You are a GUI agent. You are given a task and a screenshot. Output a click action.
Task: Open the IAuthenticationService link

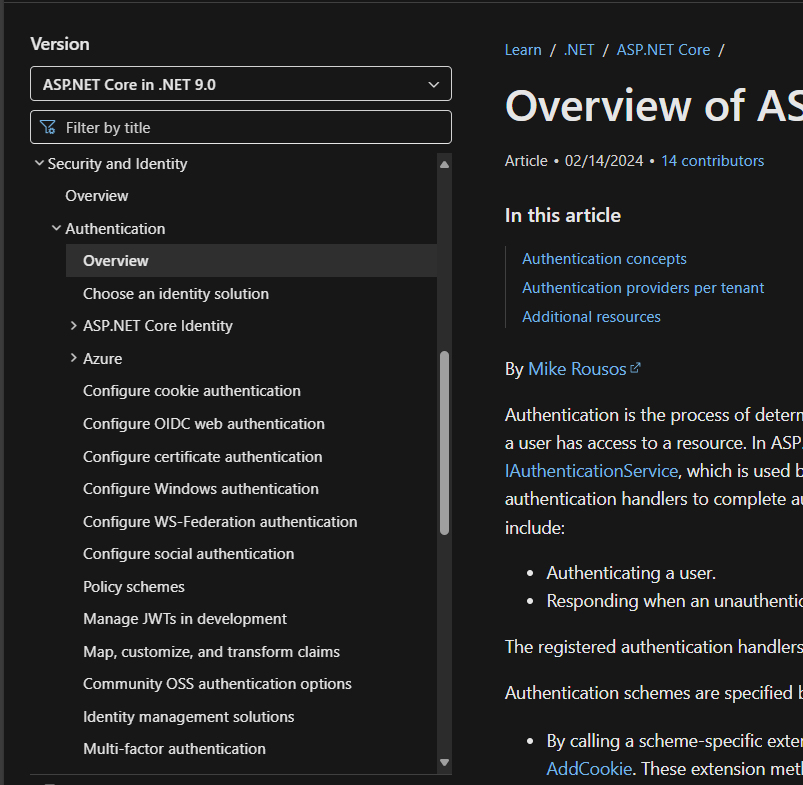click(592, 470)
